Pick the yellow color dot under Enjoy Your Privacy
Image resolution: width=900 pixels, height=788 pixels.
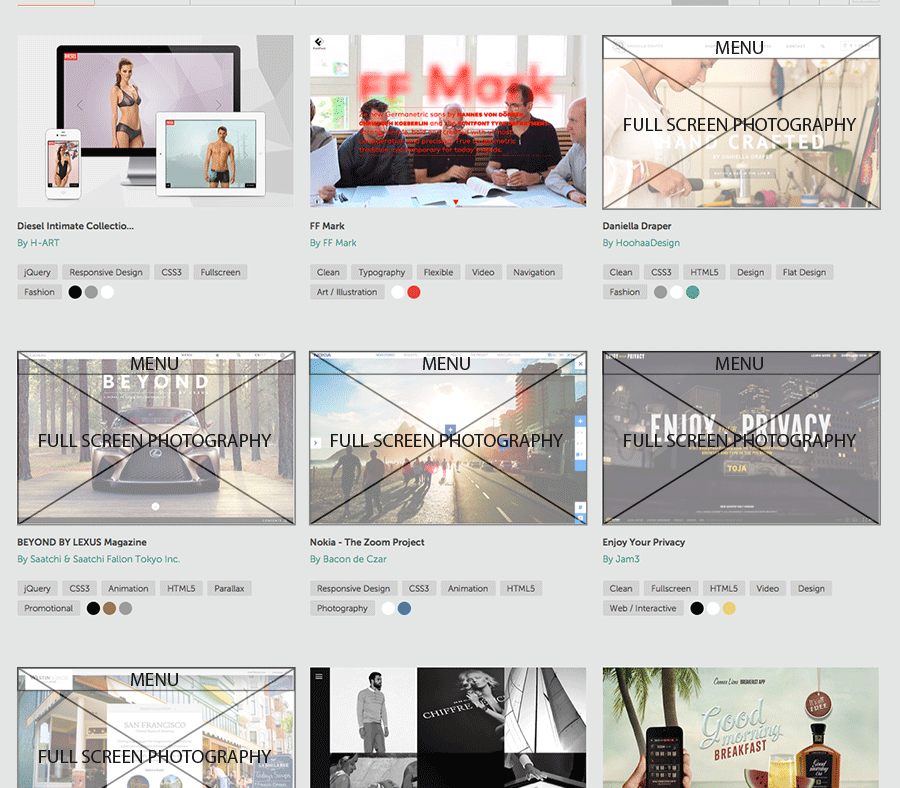coord(729,608)
